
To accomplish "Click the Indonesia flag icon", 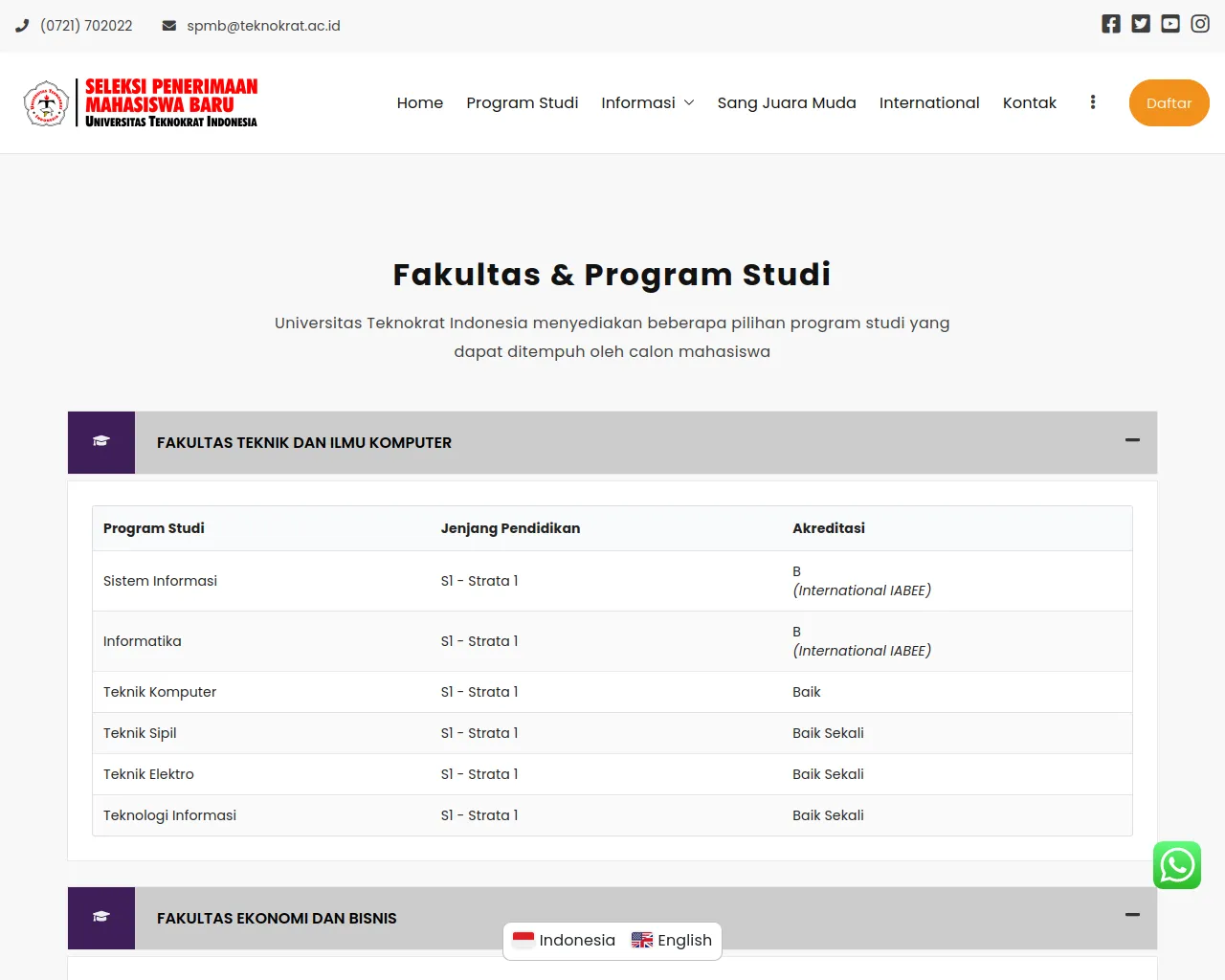I will [523, 940].
